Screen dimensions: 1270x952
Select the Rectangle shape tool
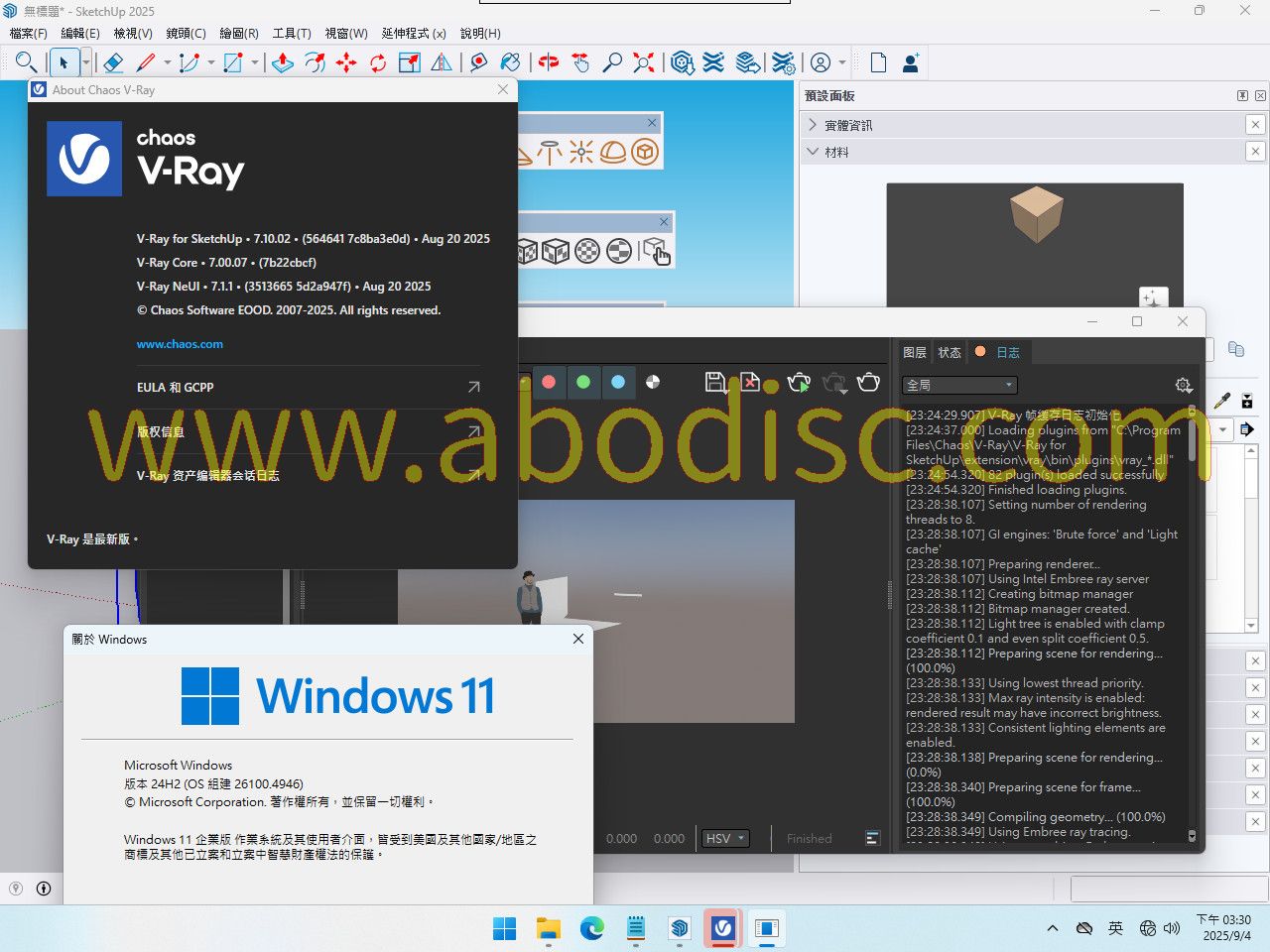(233, 62)
